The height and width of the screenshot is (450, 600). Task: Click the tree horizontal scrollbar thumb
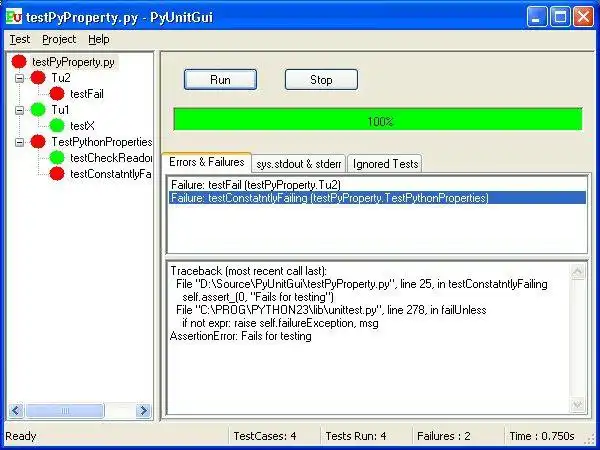coord(65,411)
